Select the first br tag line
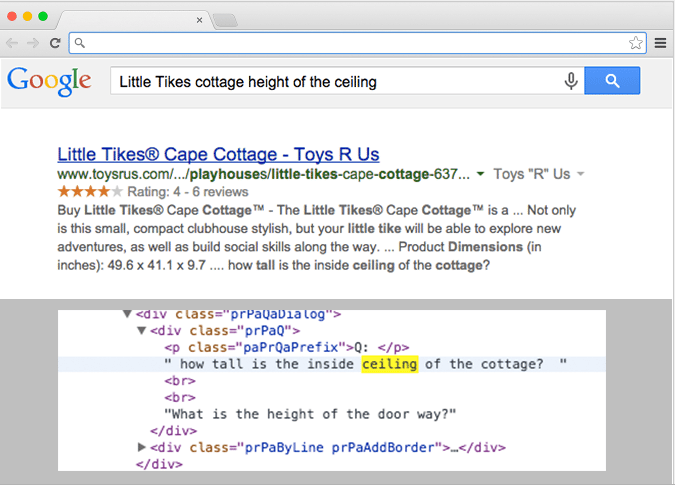Viewport: 675px width, 485px height. coord(180,381)
